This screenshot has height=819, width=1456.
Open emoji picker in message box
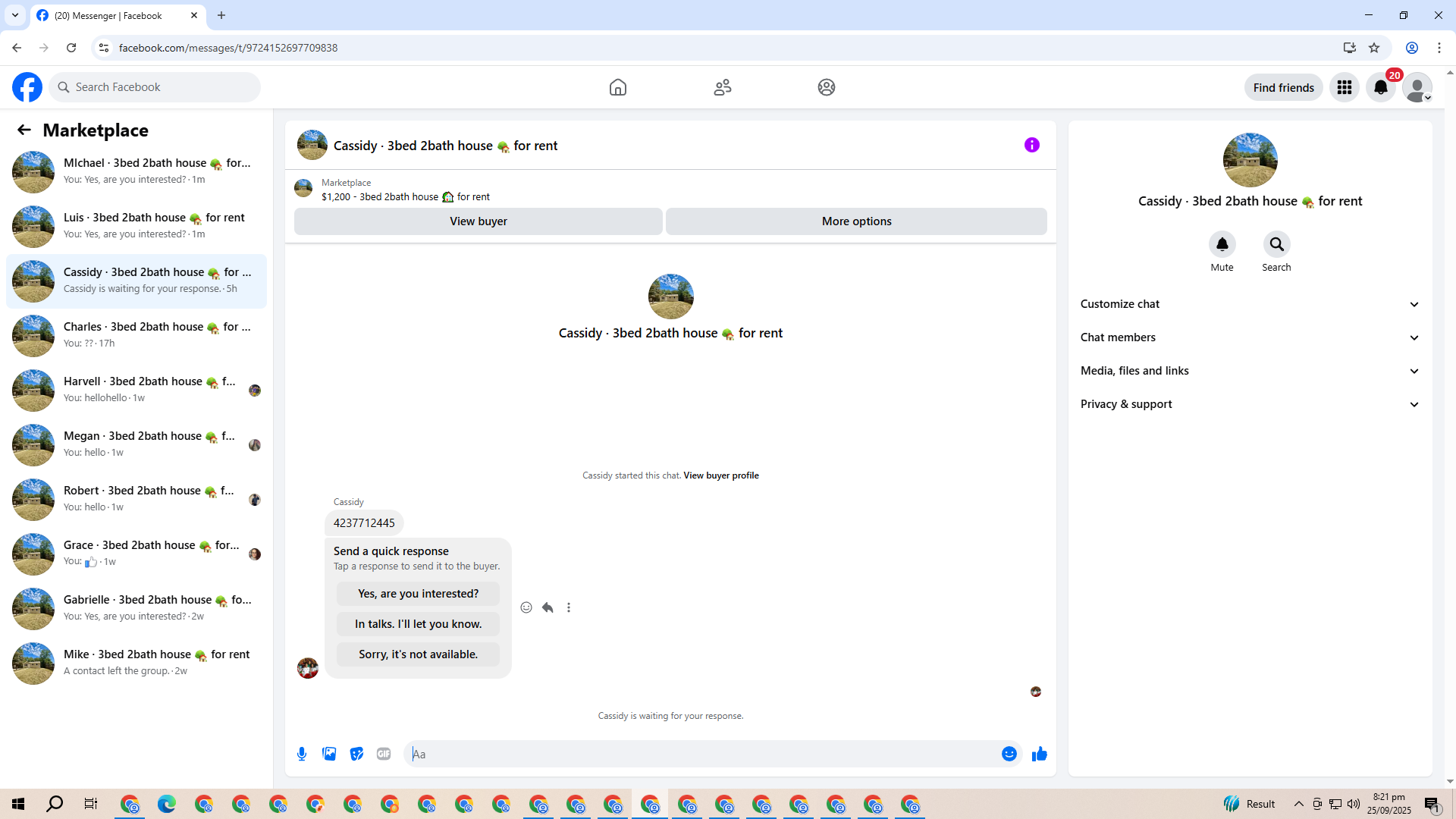(x=1009, y=754)
